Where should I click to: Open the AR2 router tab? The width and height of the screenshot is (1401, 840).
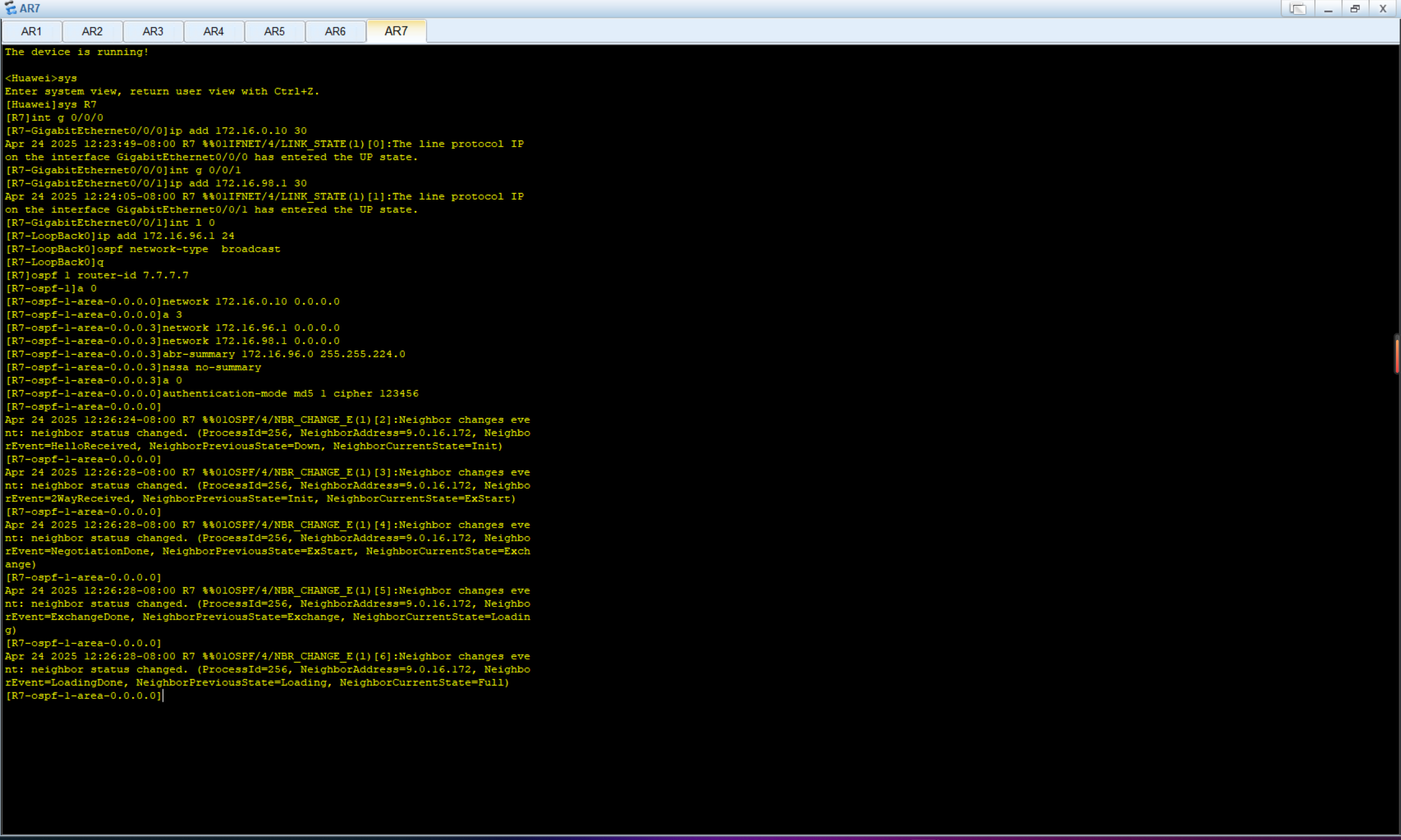92,32
